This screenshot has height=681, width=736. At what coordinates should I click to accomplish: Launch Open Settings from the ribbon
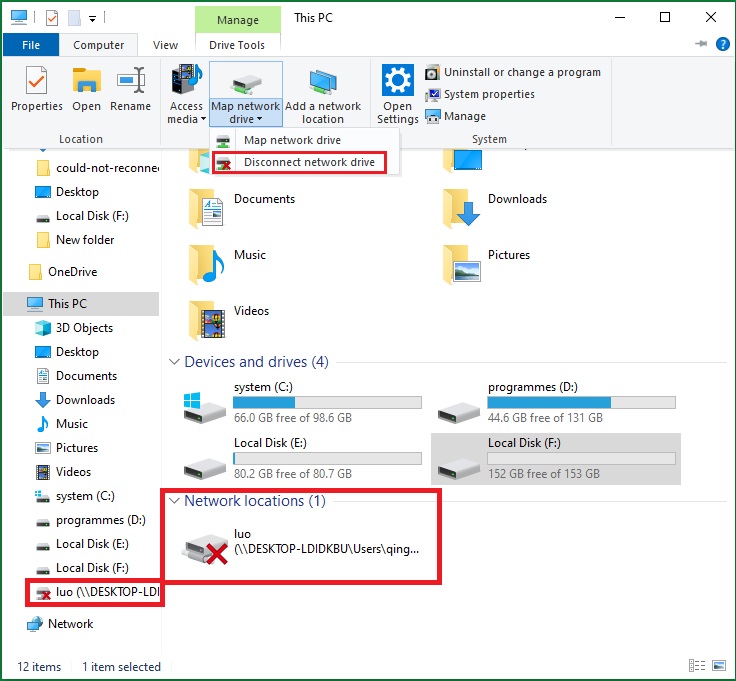pyautogui.click(x=398, y=94)
